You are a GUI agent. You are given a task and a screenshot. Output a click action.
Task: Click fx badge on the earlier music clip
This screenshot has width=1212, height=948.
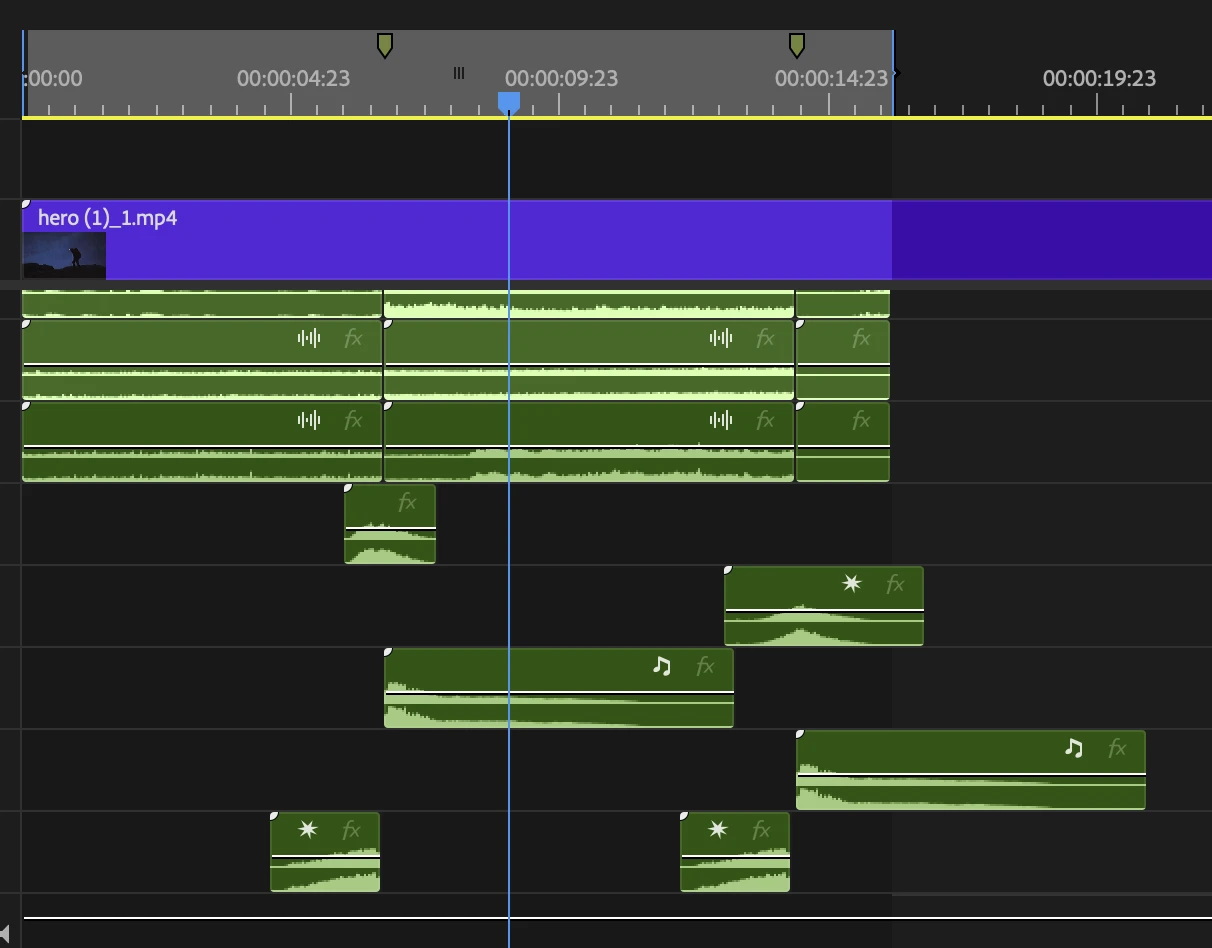pos(705,666)
